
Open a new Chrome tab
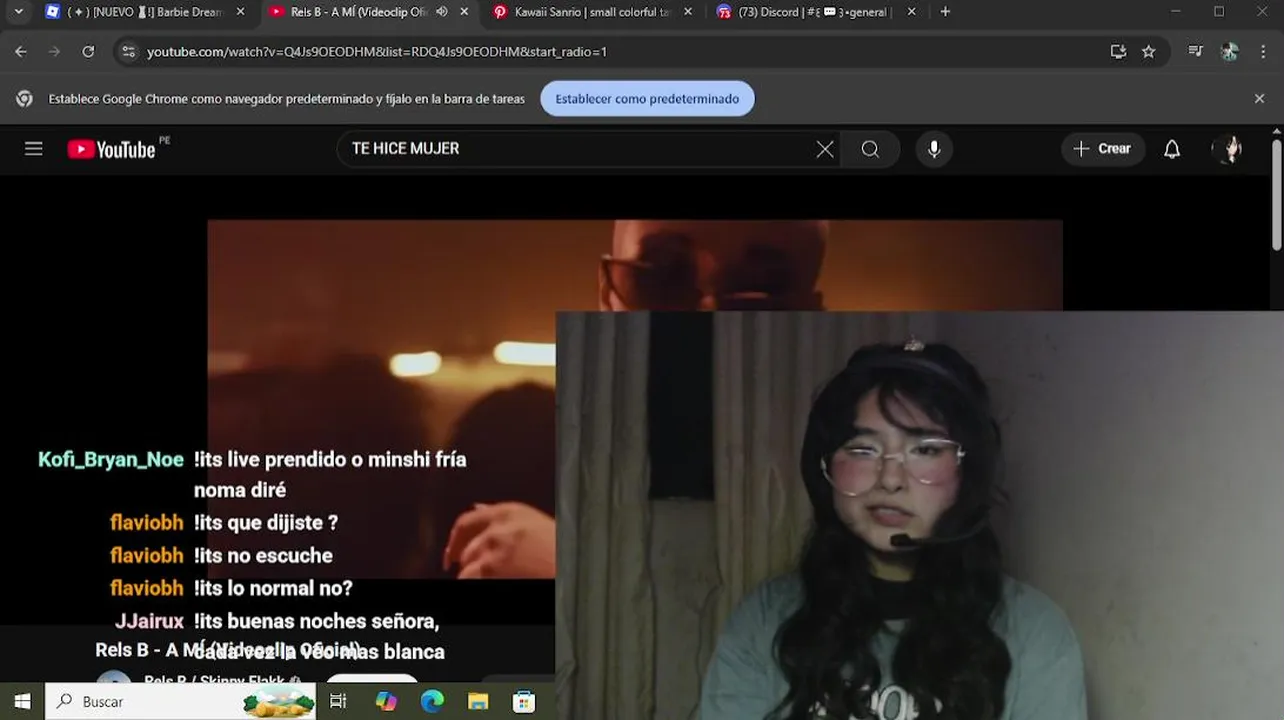[x=945, y=12]
